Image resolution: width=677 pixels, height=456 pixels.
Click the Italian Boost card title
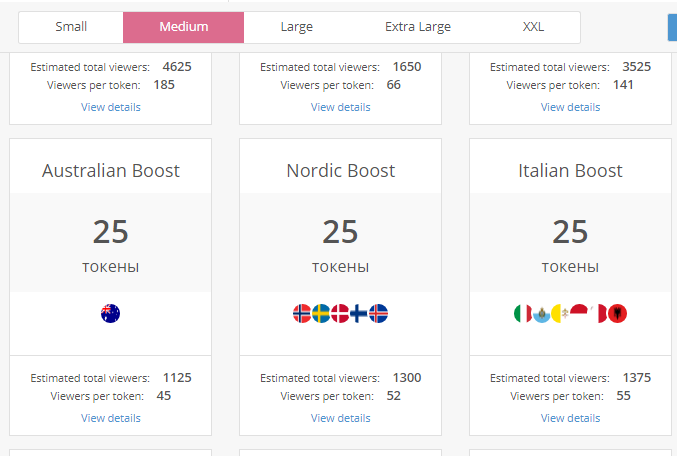(570, 171)
